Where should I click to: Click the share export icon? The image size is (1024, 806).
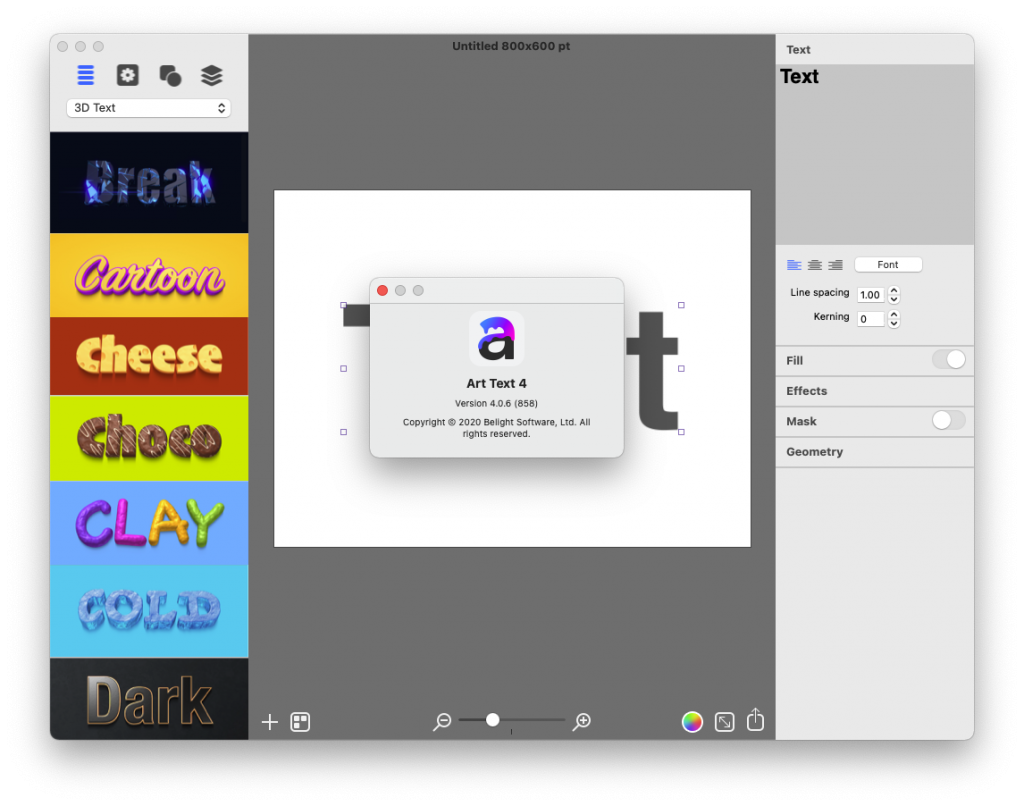click(756, 720)
